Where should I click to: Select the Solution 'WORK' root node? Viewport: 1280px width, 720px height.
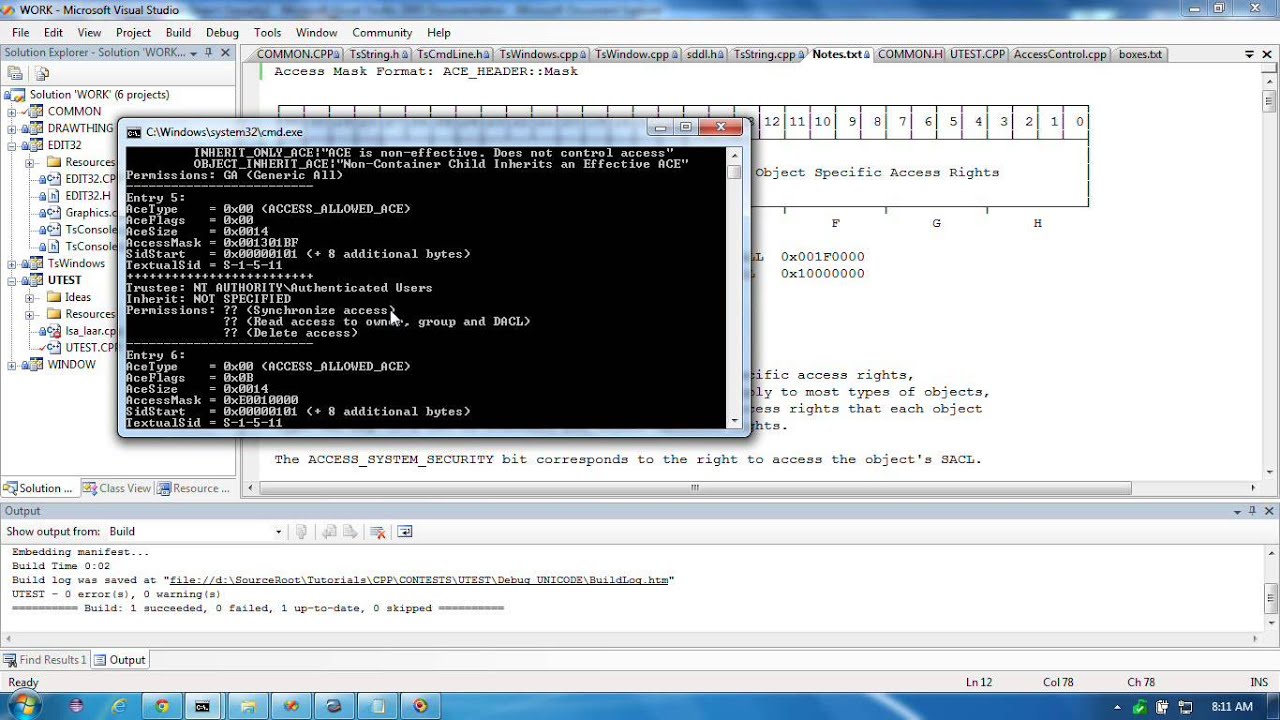[x=99, y=95]
